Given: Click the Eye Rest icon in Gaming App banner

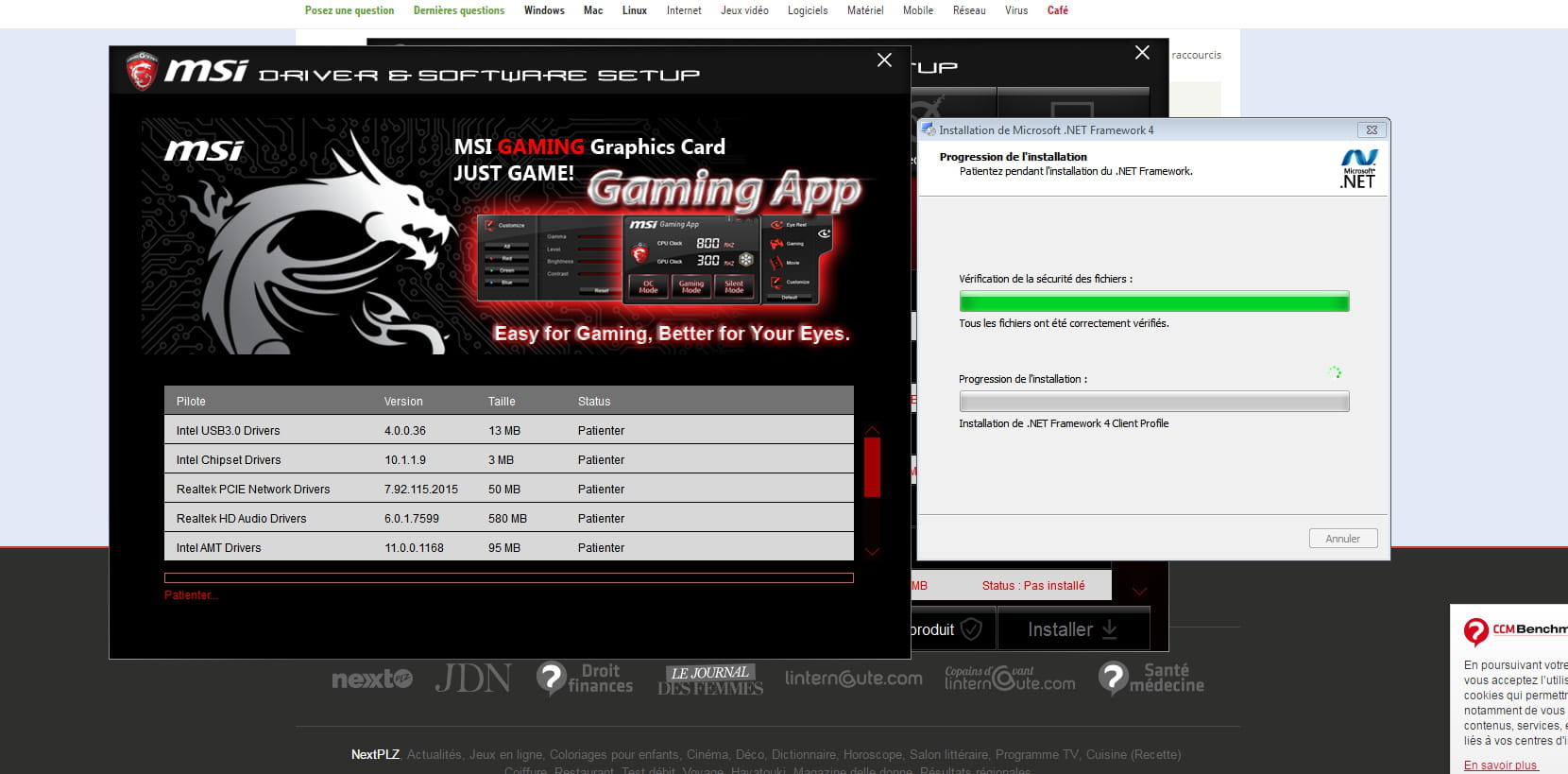Looking at the screenshot, I should point(777,225).
